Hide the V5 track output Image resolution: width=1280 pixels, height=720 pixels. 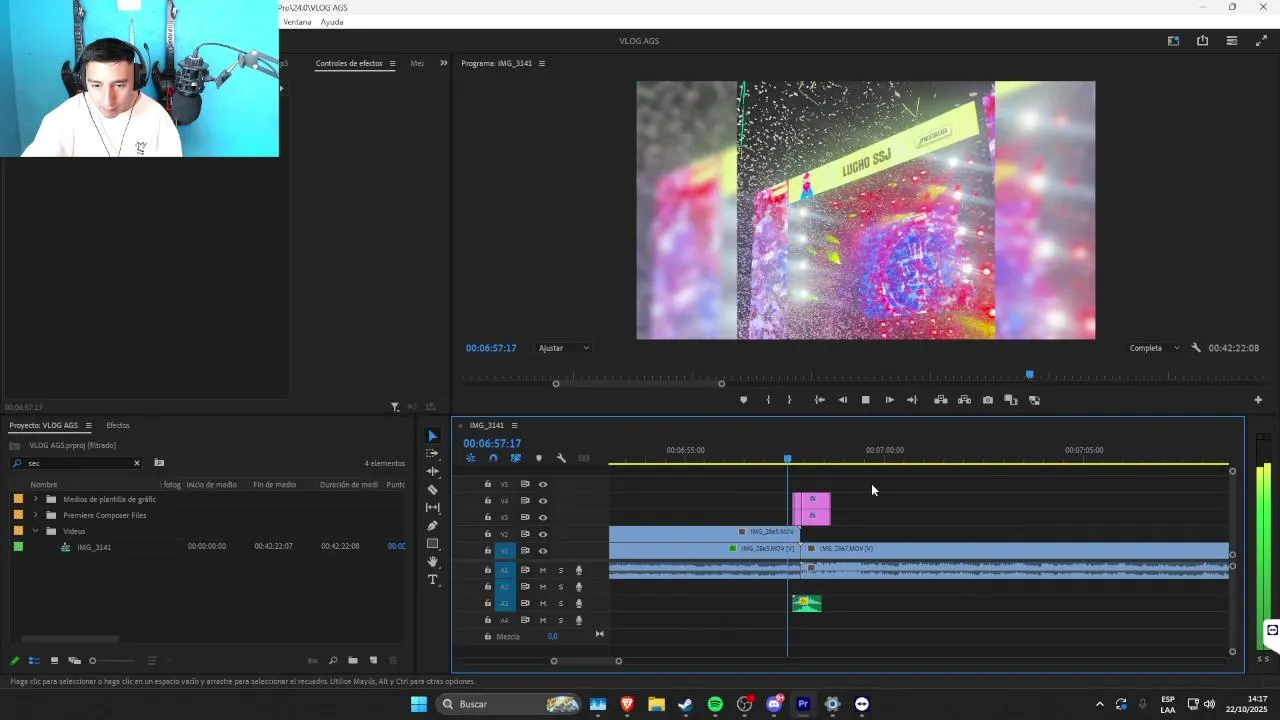click(x=543, y=484)
